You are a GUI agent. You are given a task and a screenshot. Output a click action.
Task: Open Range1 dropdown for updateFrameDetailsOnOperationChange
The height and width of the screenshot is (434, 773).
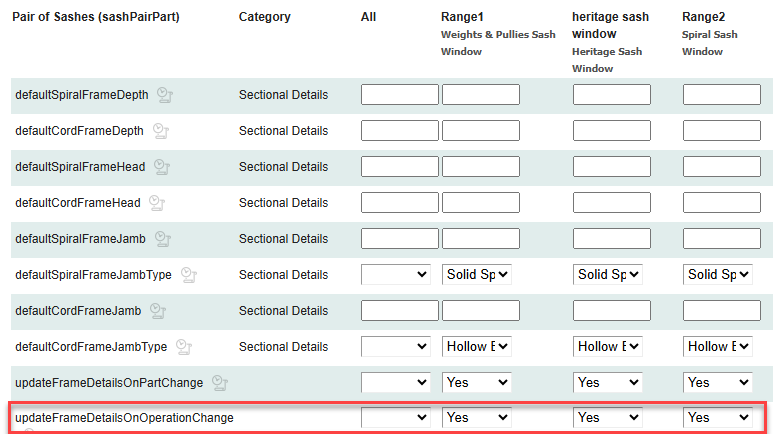pyautogui.click(x=477, y=417)
